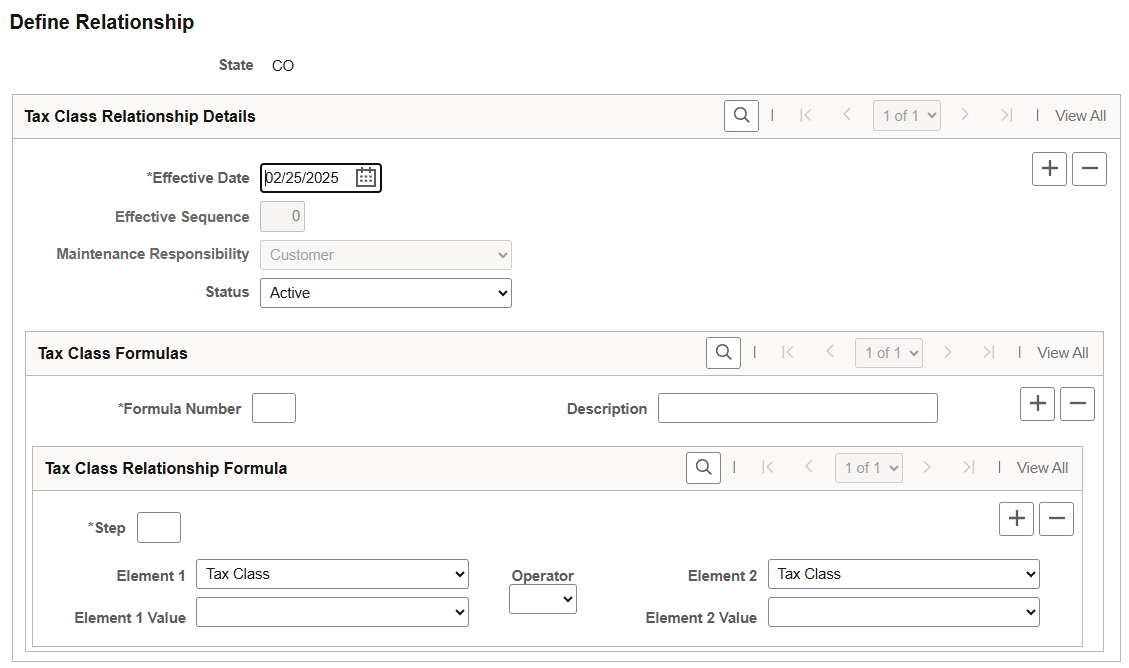Viewport: 1129px width, 668px height.
Task: Delete the Step row in Relationship Formula
Action: click(x=1056, y=519)
